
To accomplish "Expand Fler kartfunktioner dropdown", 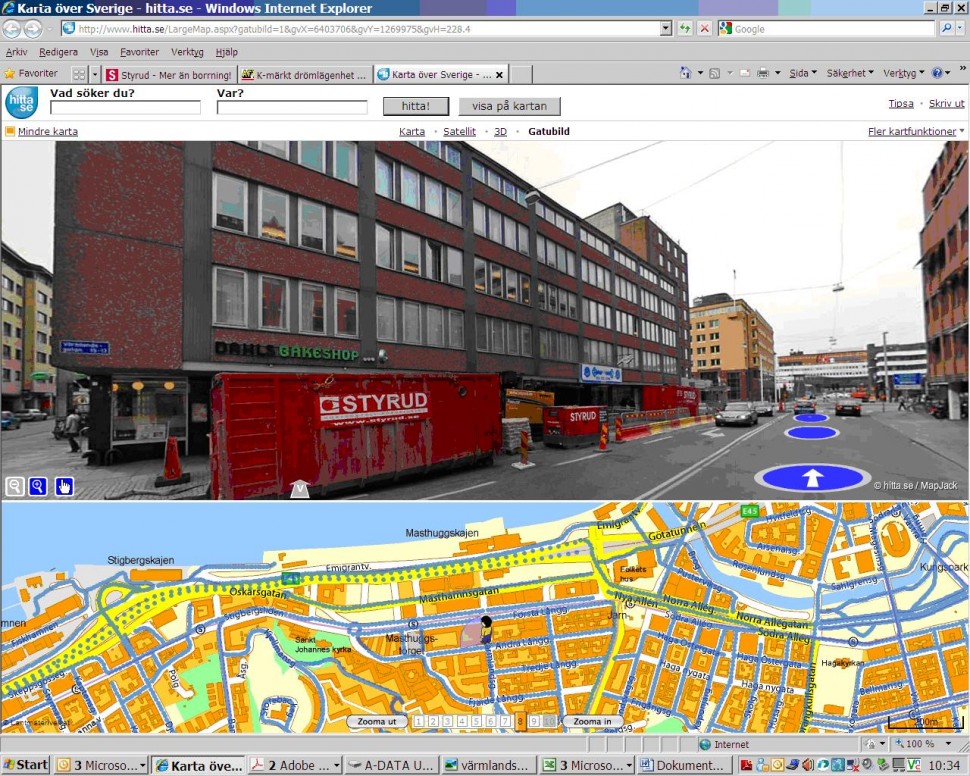I will click(915, 131).
